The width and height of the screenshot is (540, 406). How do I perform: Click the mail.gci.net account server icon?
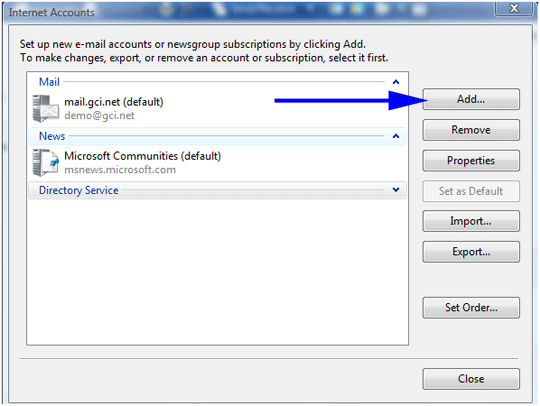tap(46, 108)
